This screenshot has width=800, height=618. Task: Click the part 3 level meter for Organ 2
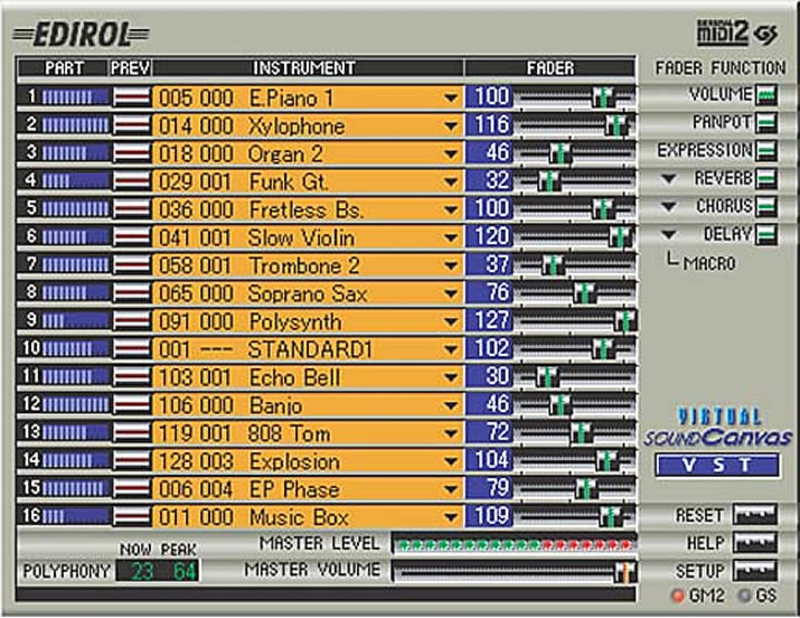65,154
